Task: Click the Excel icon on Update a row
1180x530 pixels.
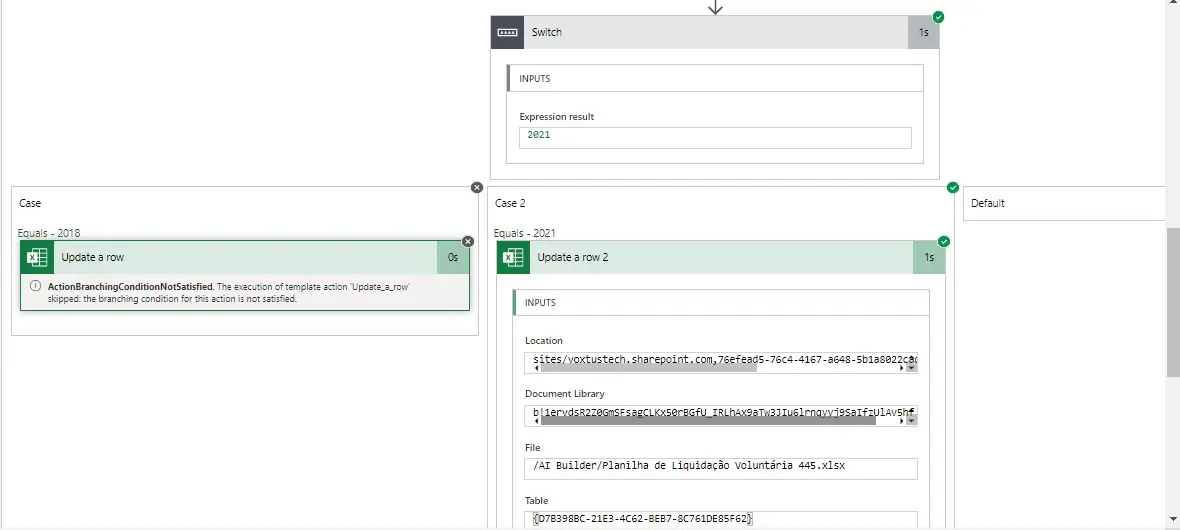Action: click(x=37, y=258)
